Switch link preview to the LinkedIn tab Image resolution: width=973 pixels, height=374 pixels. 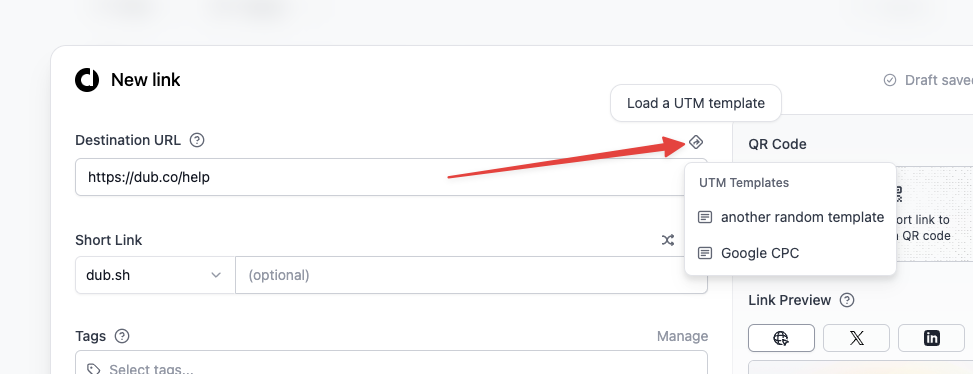pos(931,338)
